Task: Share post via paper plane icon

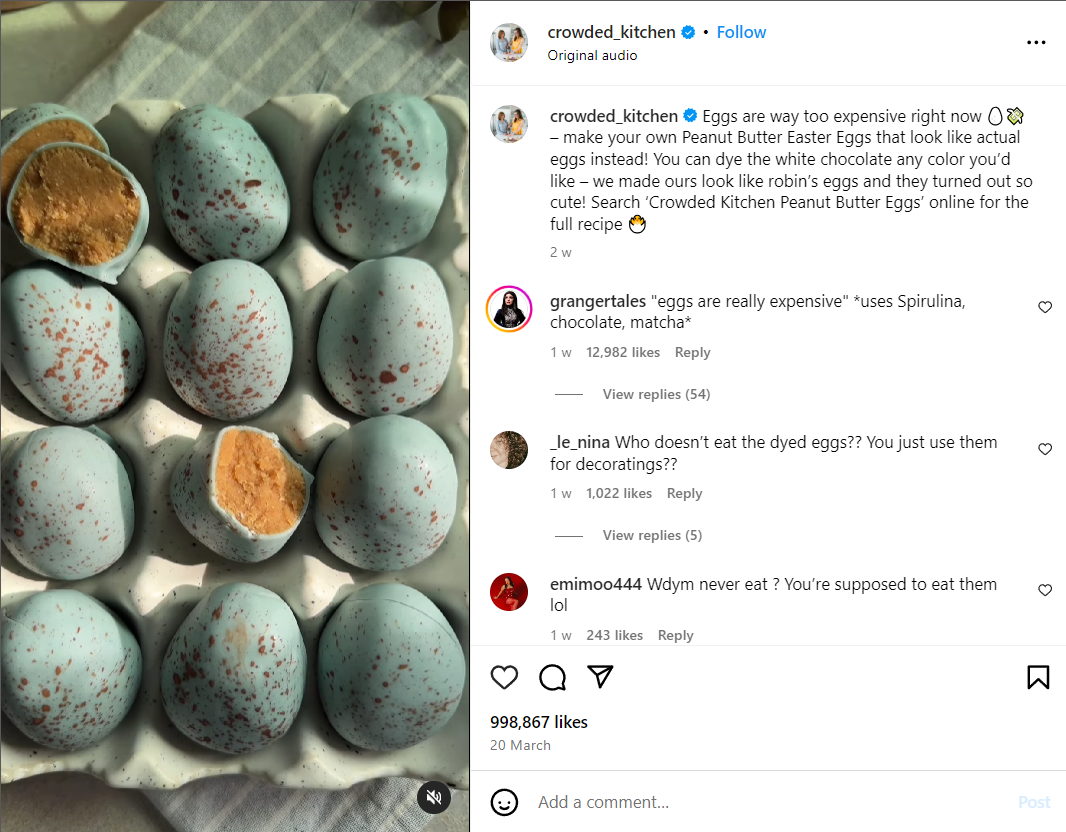Action: [600, 677]
